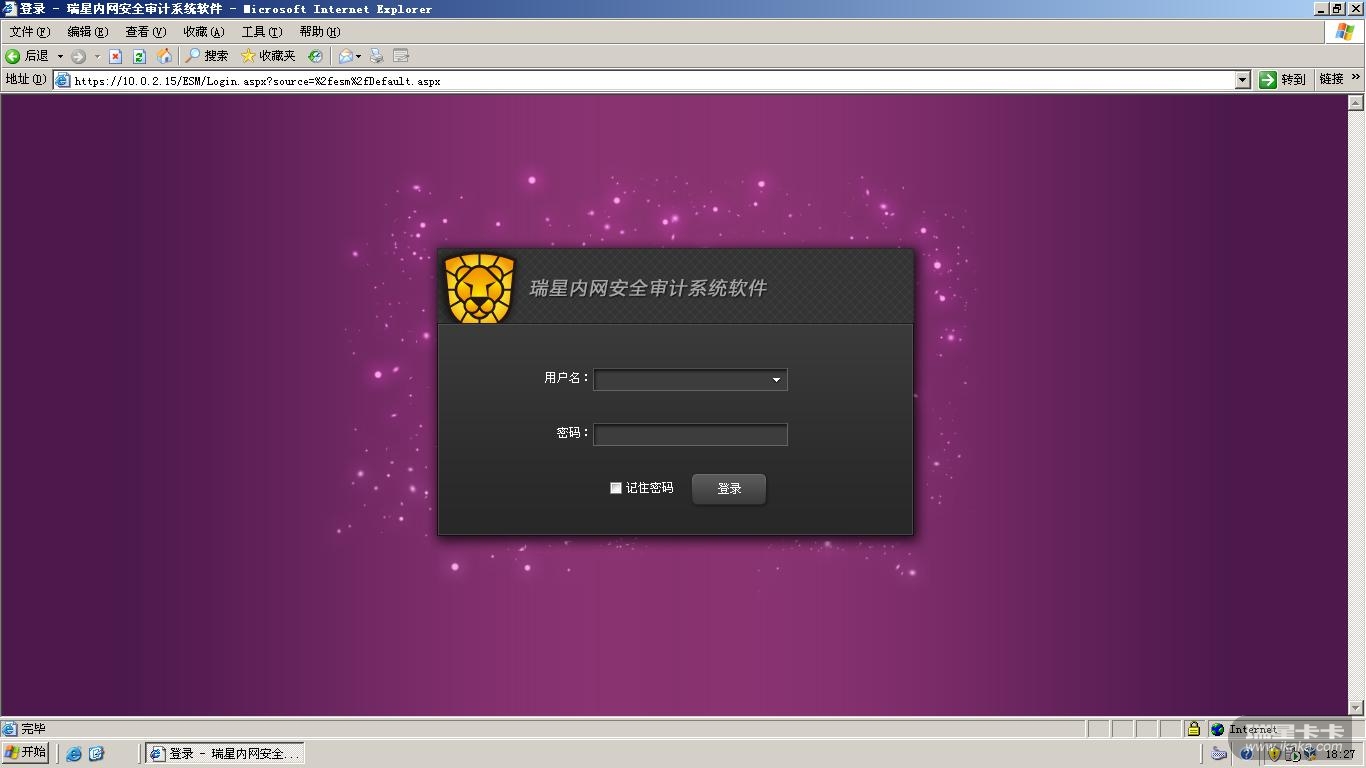Click the 用户名 username combo box
This screenshot has height=768, width=1366.
[x=690, y=380]
